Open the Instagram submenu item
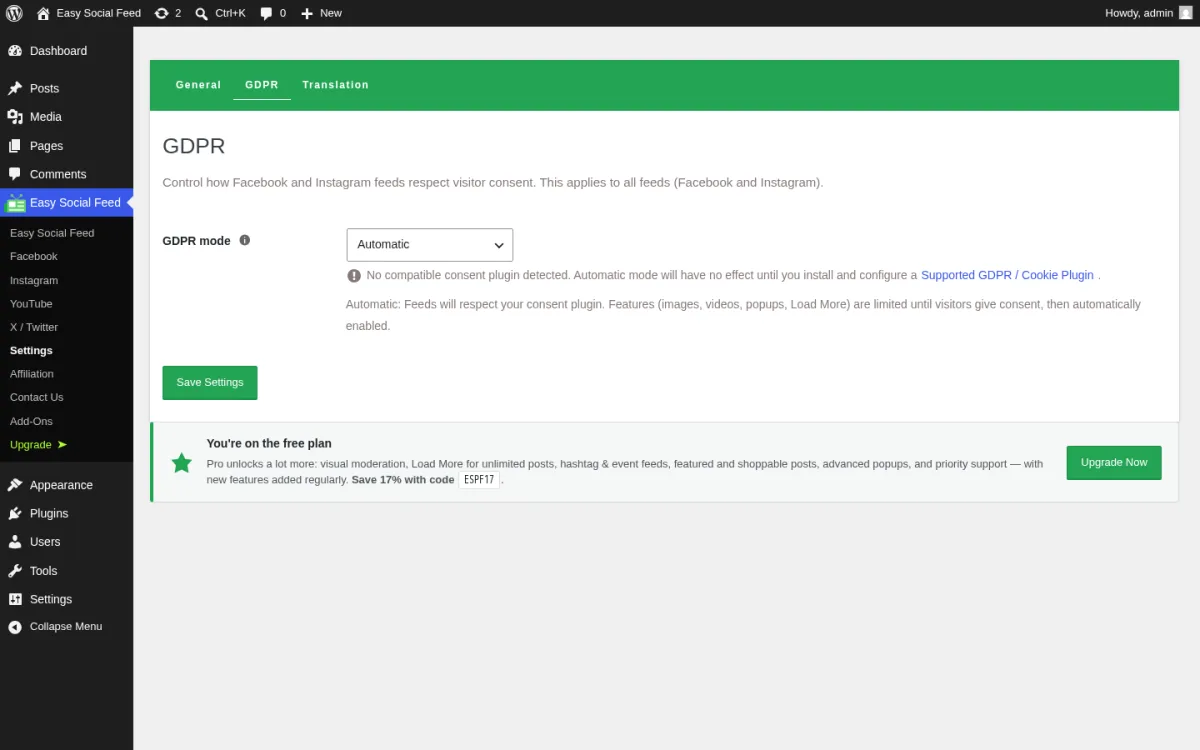This screenshot has height=750, width=1200. pyautogui.click(x=34, y=281)
